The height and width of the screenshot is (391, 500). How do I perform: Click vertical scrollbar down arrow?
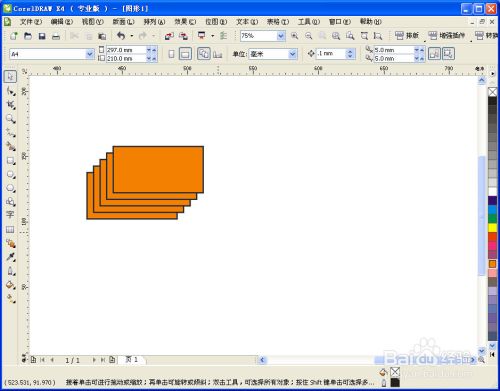[482, 351]
